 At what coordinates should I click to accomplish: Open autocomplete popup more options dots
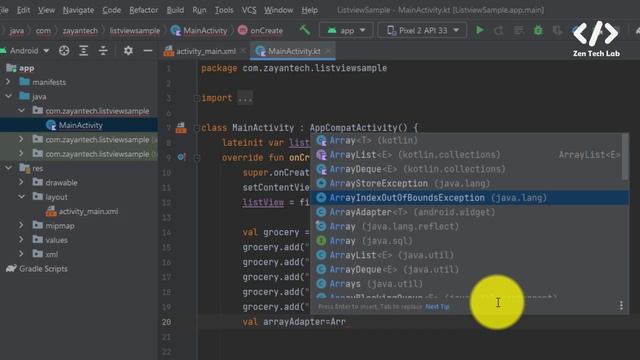coord(621,305)
